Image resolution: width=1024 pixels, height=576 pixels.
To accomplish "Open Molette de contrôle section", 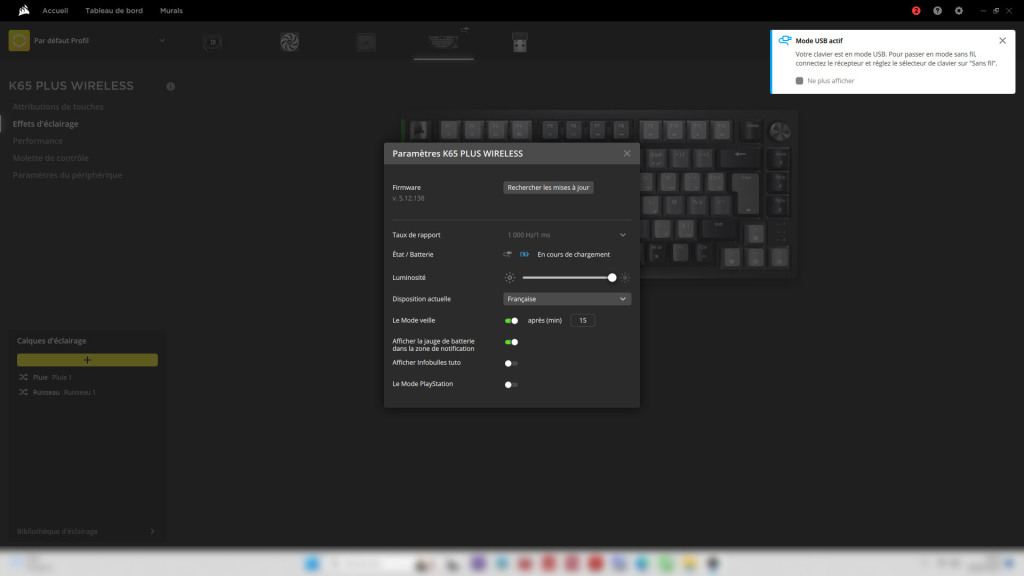I will tap(50, 157).
